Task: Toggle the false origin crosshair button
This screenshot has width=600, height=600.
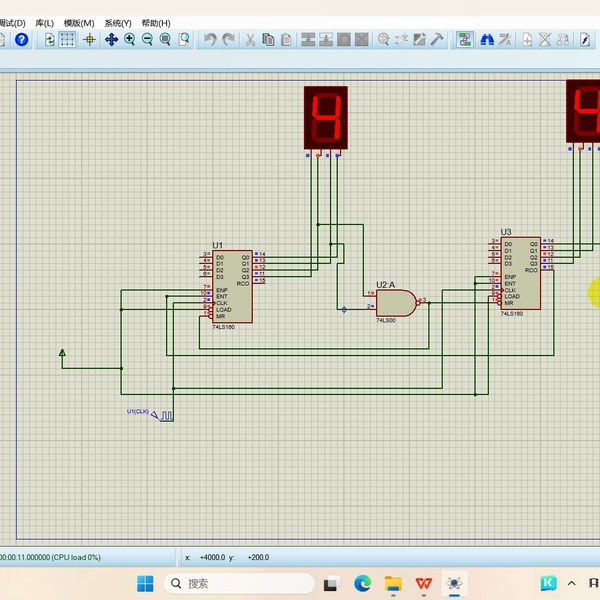Action: (90, 40)
